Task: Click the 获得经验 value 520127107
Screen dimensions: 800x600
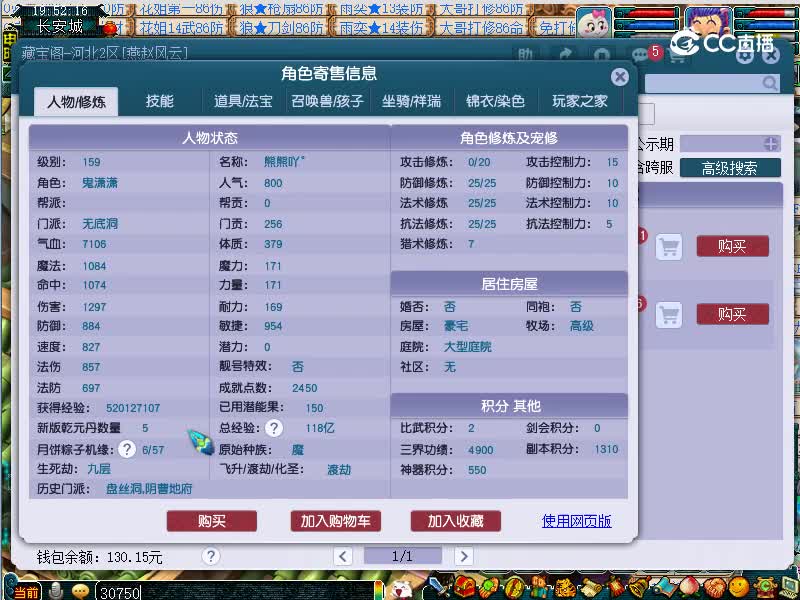Action: (133, 408)
